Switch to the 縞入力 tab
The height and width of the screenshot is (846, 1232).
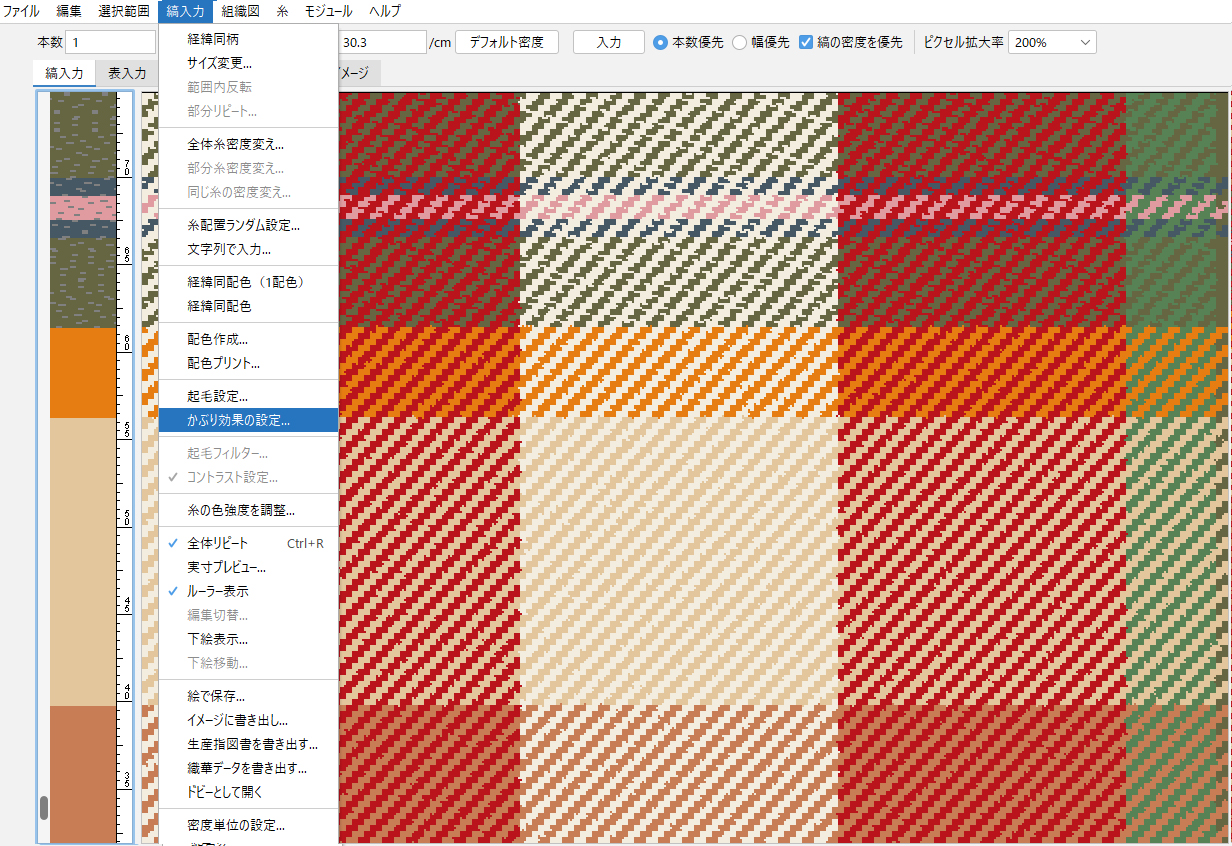(64, 73)
